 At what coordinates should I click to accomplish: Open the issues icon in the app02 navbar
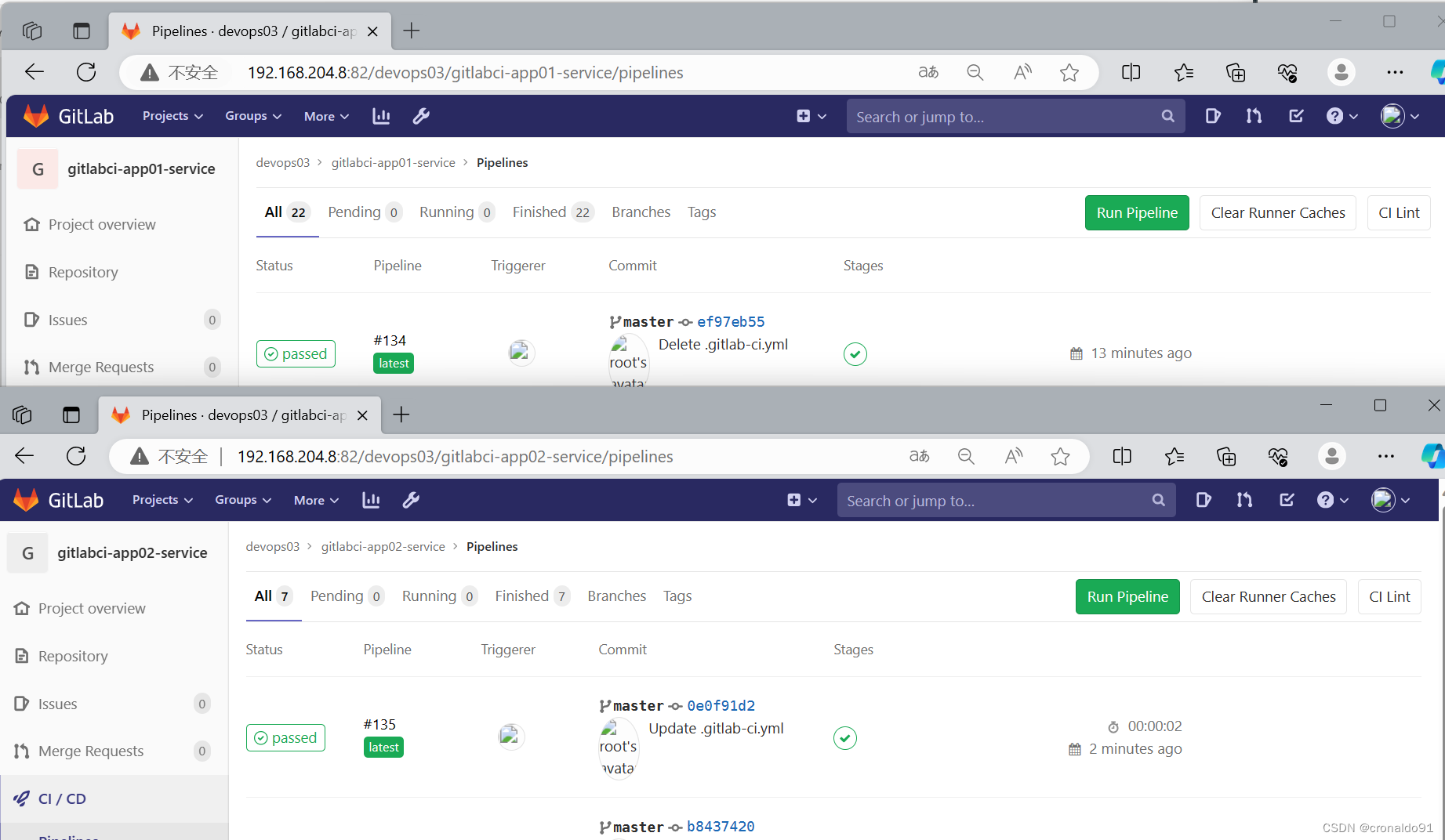(x=1204, y=500)
